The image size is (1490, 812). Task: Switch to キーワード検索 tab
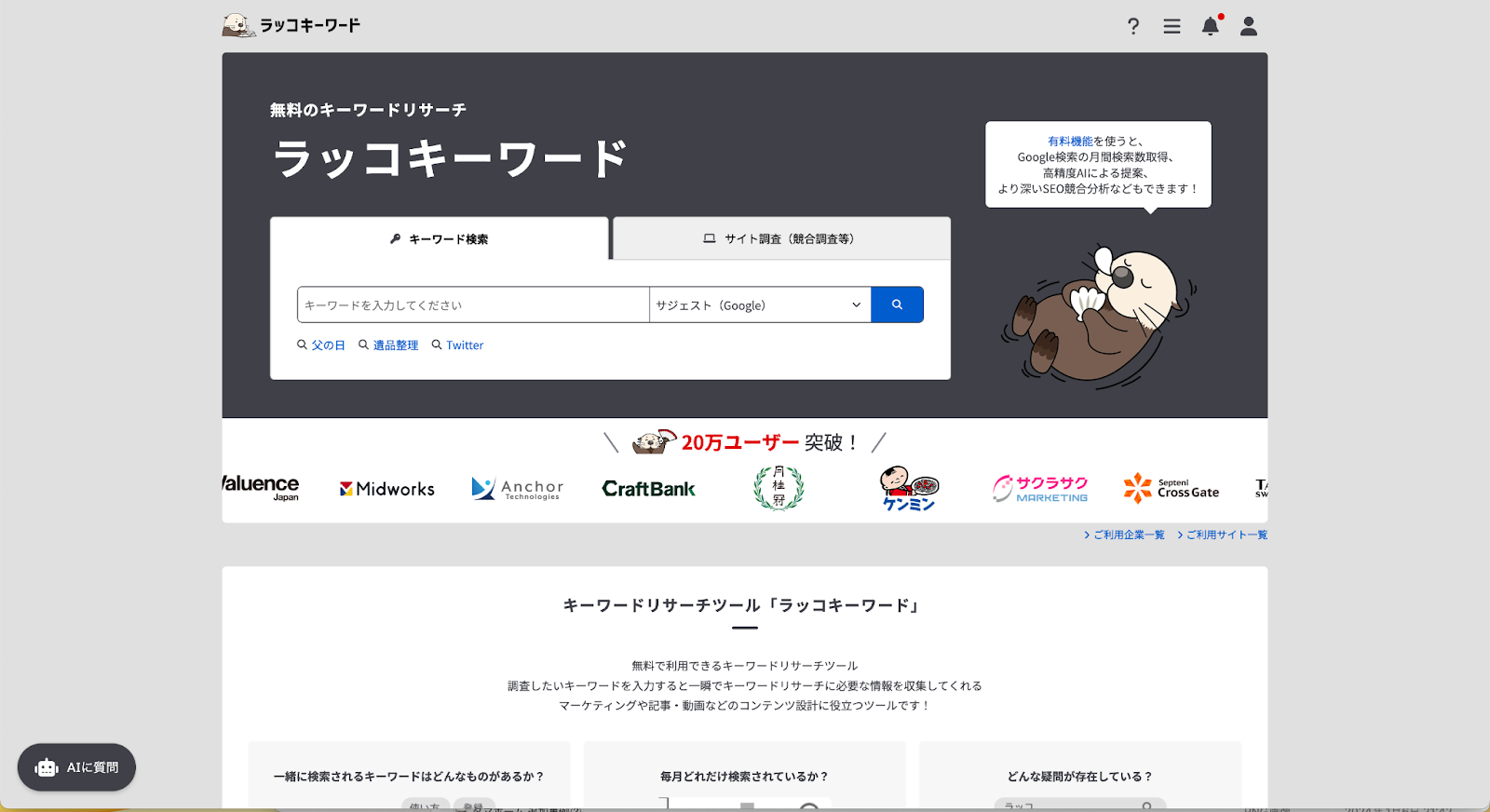(440, 239)
